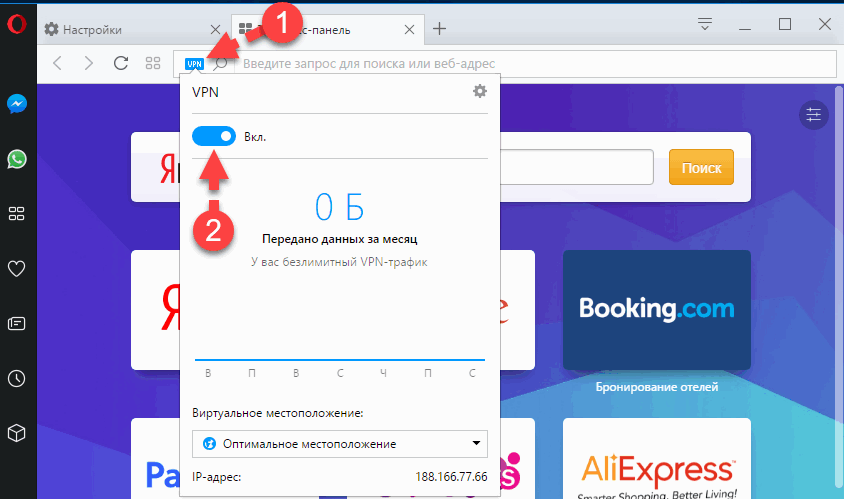Viewport: 844px width, 499px height.
Task: Click the blue VPN badge in address bar
Action: coord(194,64)
